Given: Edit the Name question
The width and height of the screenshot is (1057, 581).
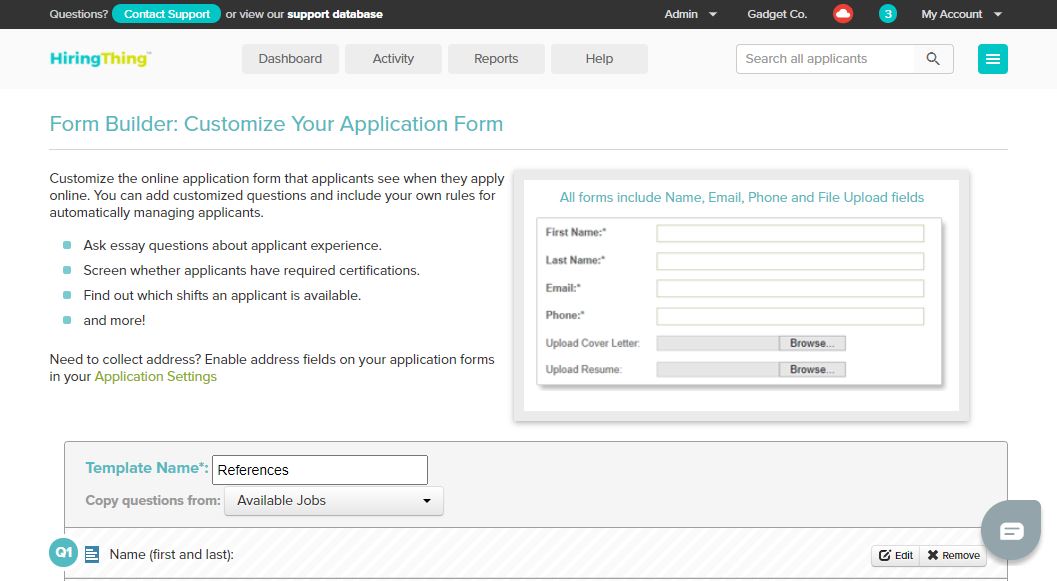Looking at the screenshot, I should coord(896,555).
